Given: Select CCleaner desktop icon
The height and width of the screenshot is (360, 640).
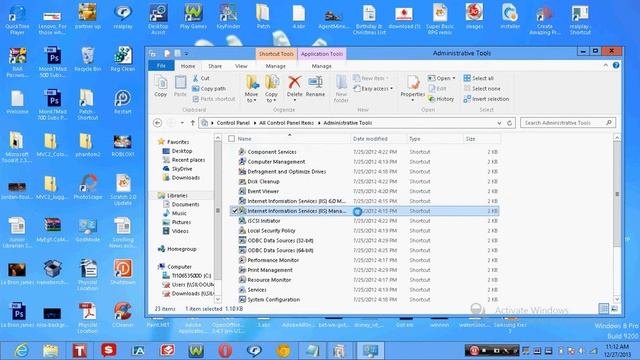Looking at the screenshot, I should coord(122,315).
